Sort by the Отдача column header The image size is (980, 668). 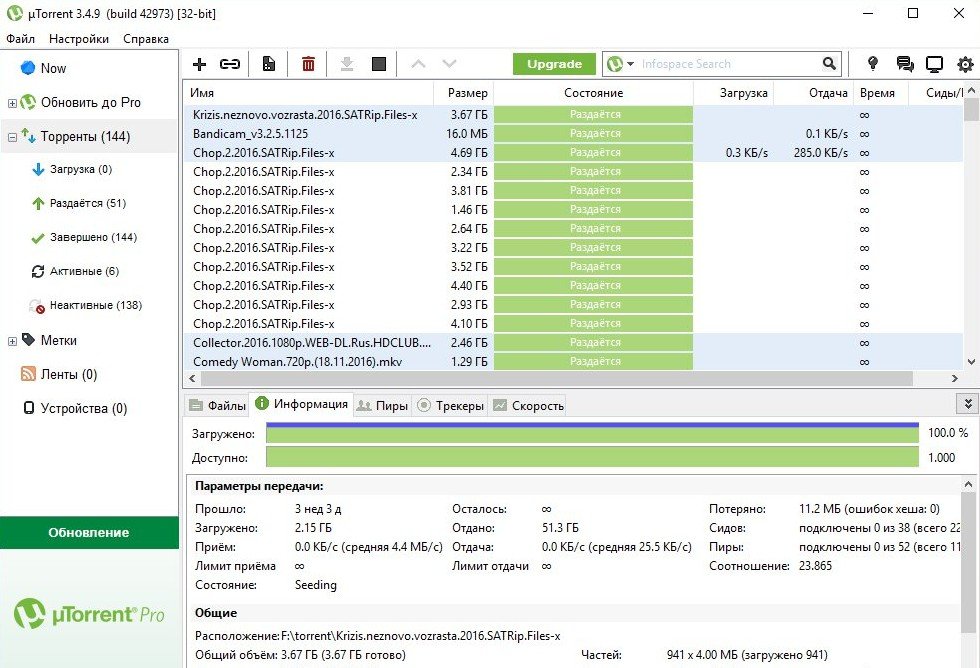click(x=814, y=93)
